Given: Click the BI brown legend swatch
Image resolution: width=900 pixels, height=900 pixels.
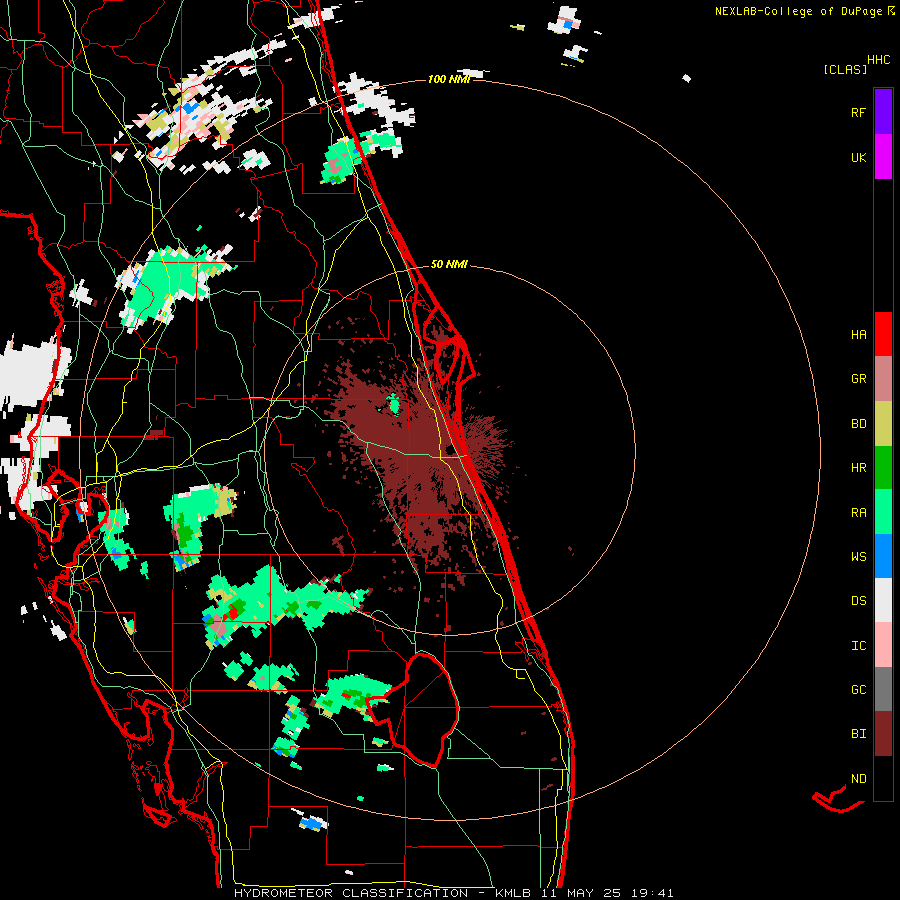Looking at the screenshot, I should pyautogui.click(x=883, y=734).
